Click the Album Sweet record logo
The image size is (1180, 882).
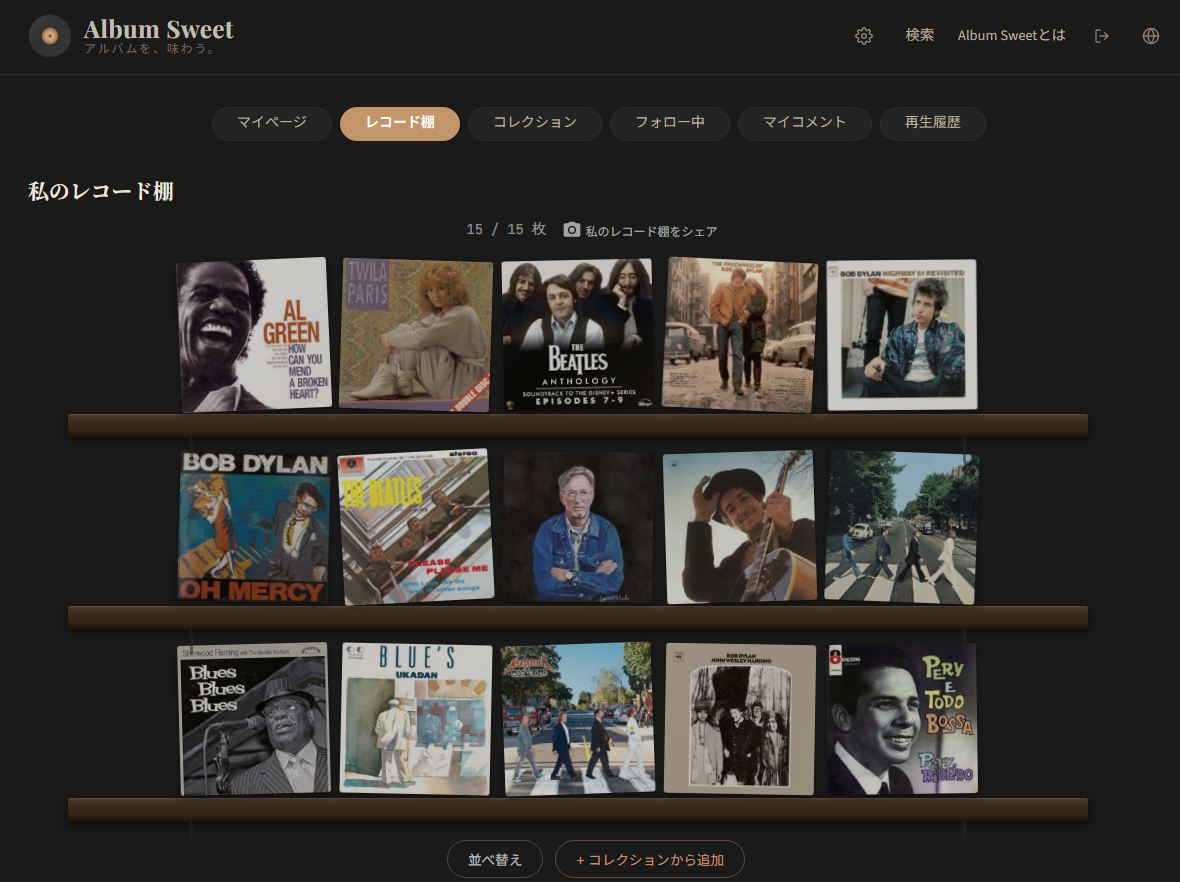(49, 35)
